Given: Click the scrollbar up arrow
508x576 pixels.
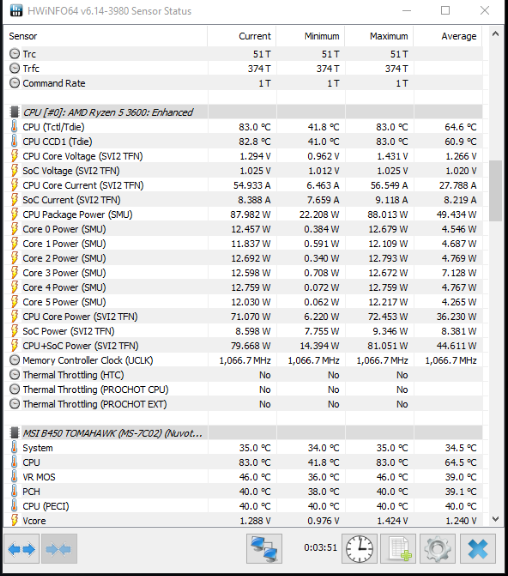Looking at the screenshot, I should pos(495,34).
